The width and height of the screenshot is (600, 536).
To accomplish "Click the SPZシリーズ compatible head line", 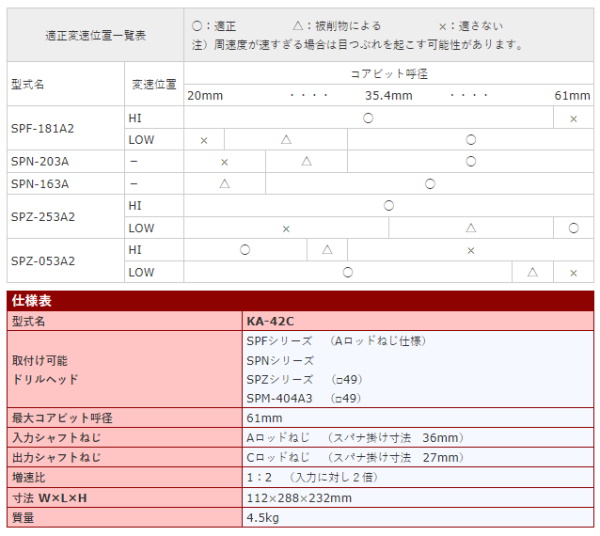I will click(x=304, y=380).
